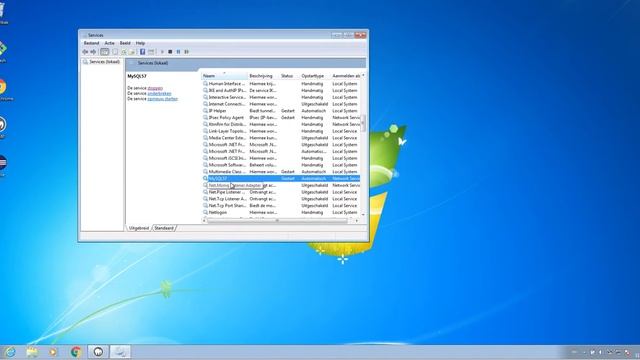Viewport: 640px width, 360px height.
Task: Select the IKE and AuthIP service row
Action: click(281, 90)
